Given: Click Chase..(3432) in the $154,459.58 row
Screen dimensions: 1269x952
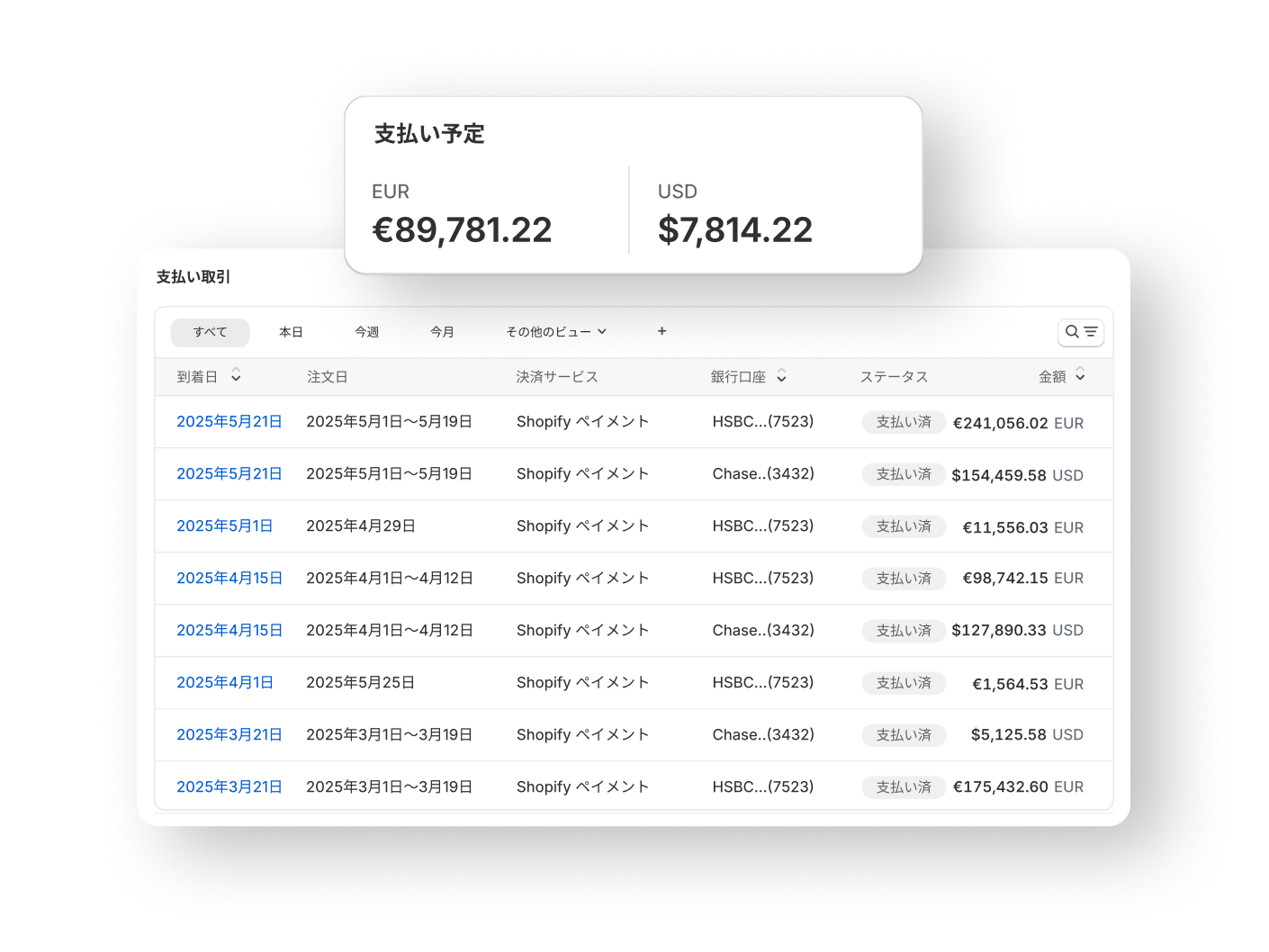Looking at the screenshot, I should pyautogui.click(x=763, y=474).
